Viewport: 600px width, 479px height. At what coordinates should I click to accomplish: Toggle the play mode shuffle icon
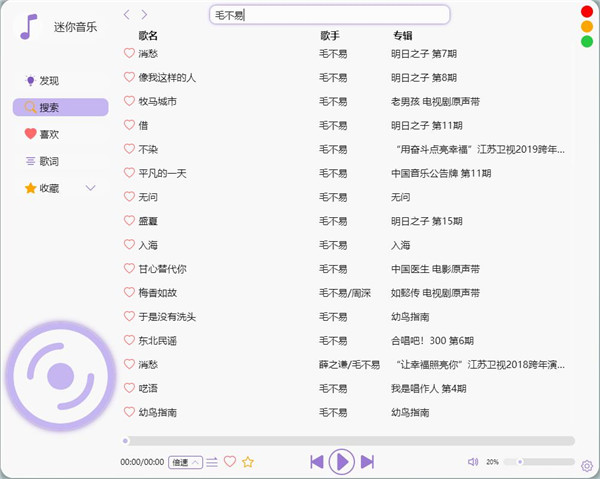(x=212, y=462)
